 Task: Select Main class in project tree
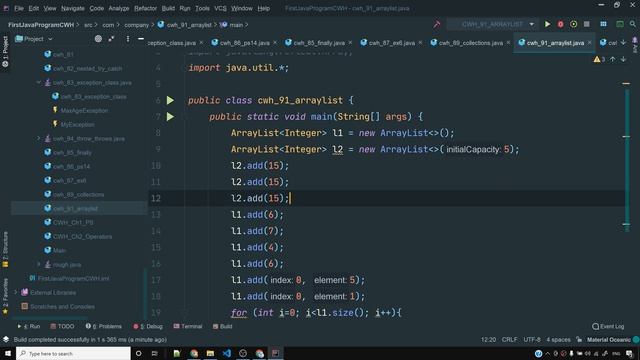59,251
